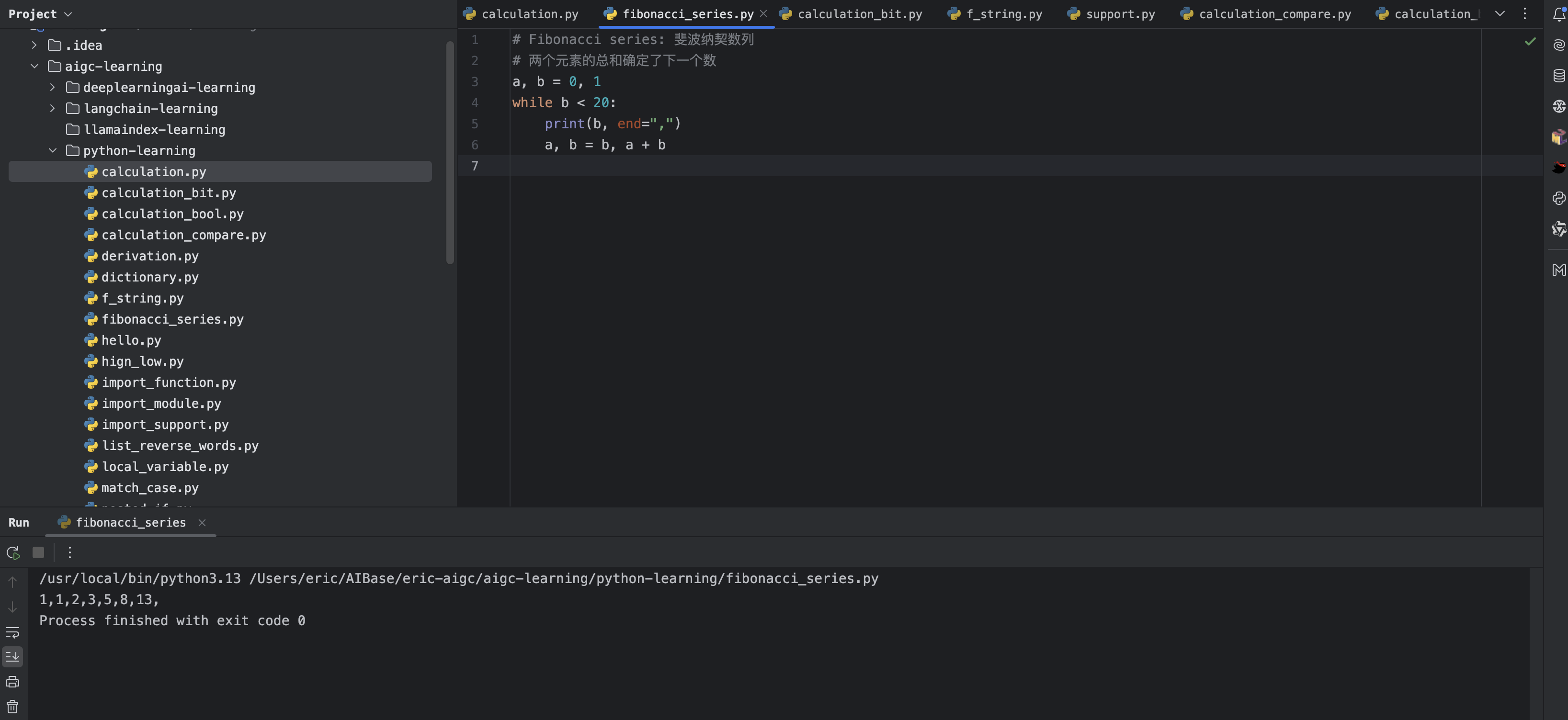Switch to calculation_compare.py editor tab

[x=1266, y=13]
